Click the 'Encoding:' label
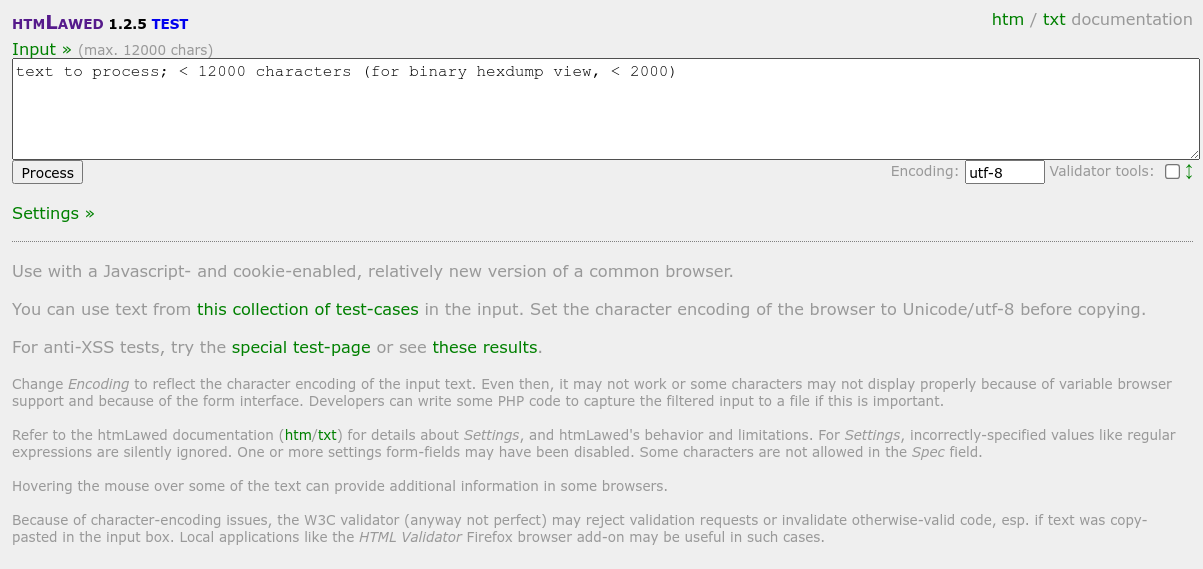Image resolution: width=1203 pixels, height=569 pixels. click(924, 171)
